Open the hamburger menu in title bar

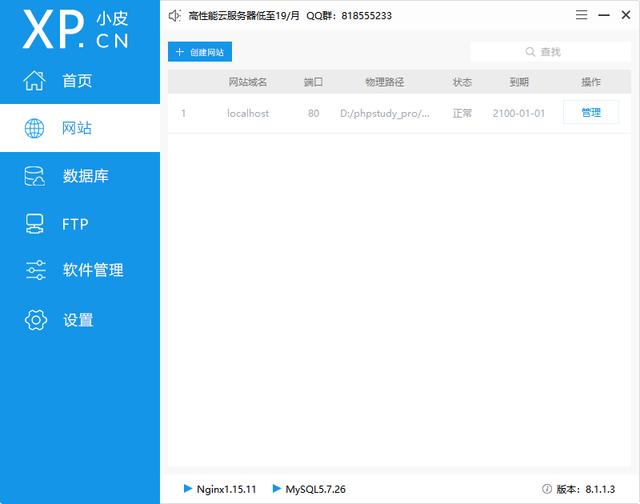click(582, 16)
